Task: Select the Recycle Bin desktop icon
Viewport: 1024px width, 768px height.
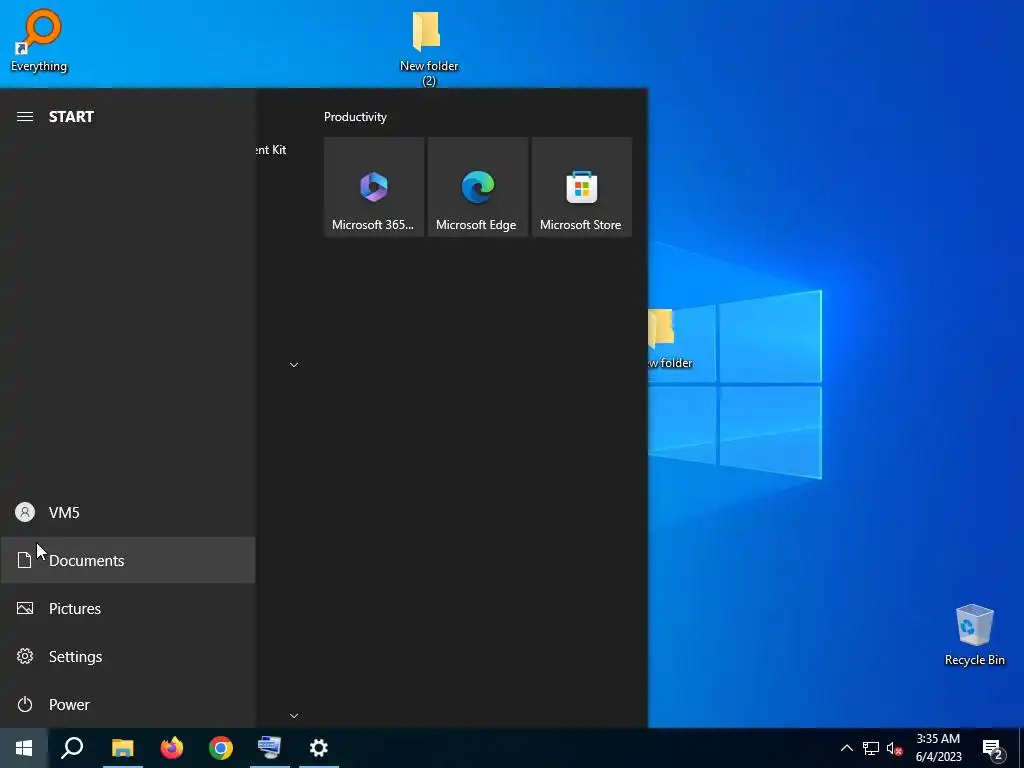Action: pyautogui.click(x=974, y=635)
